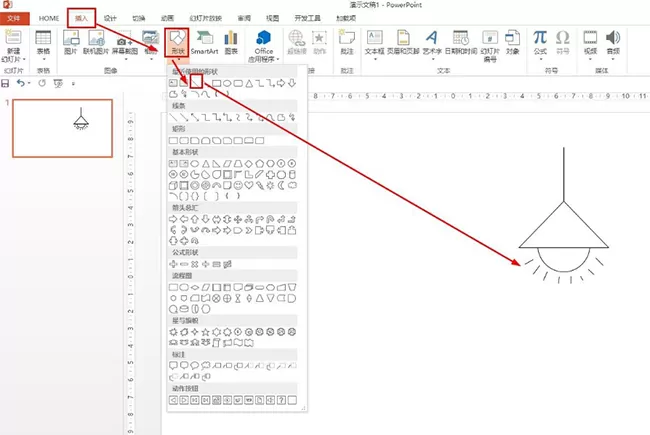Open the 新建幻灯片 (New Slide) dropdown
The height and width of the screenshot is (435, 650).
point(13,46)
